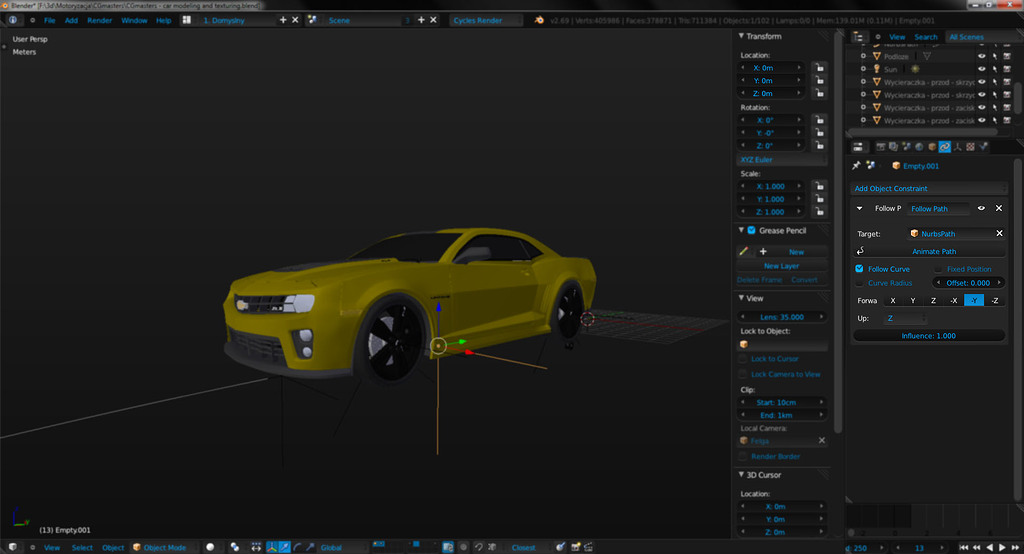Collapse the 3D Cursor panel
The image size is (1024, 554).
coord(741,475)
